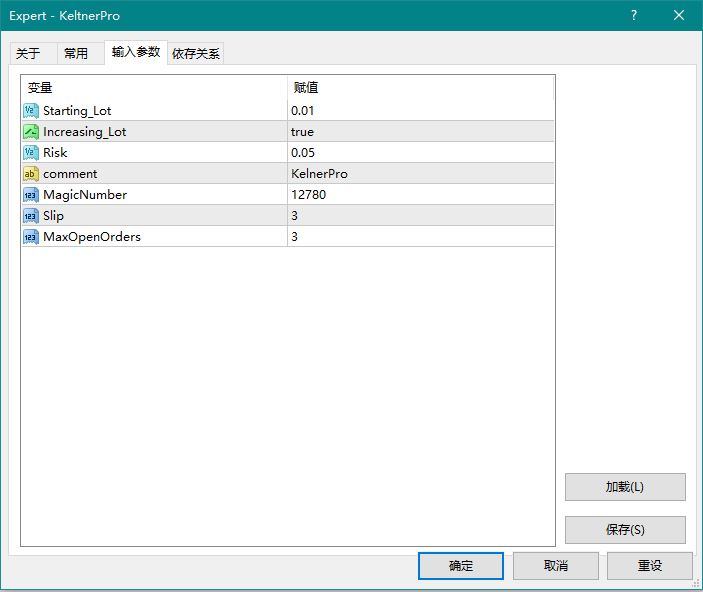Image resolution: width=703 pixels, height=592 pixels.
Task: Click the 保存(S) button
Action: tap(625, 530)
